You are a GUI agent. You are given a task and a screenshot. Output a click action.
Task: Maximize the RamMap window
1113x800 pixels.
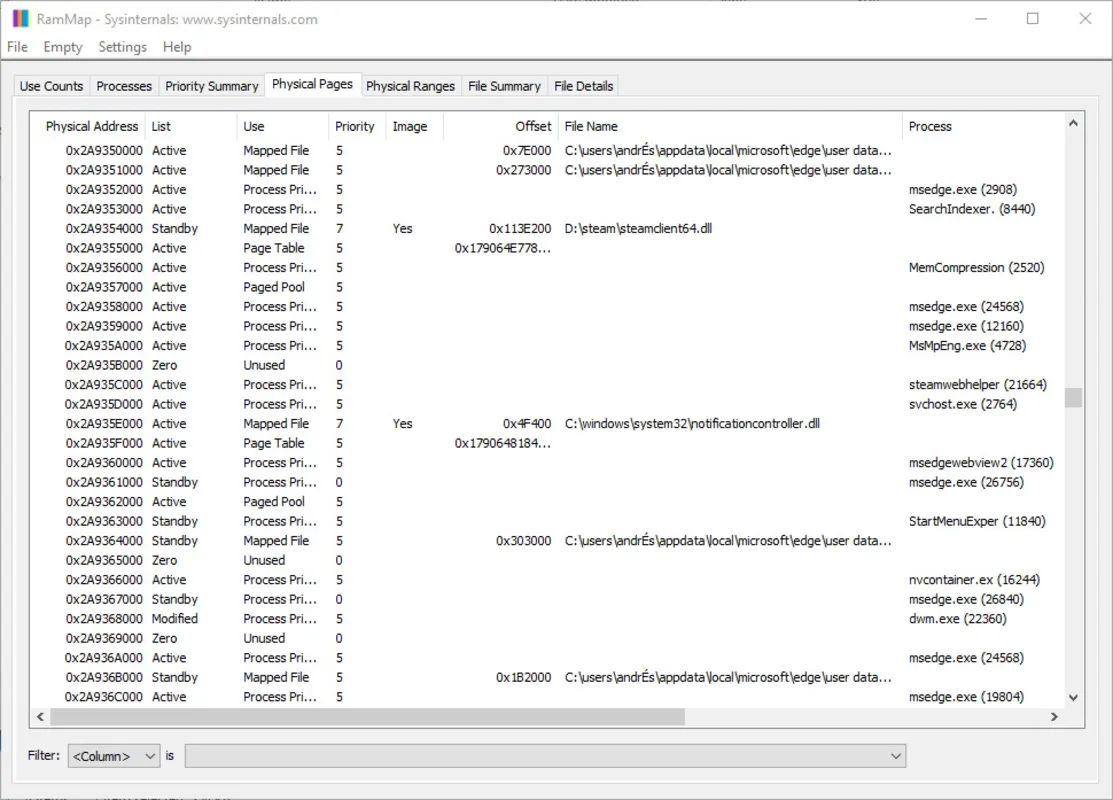(x=1033, y=18)
